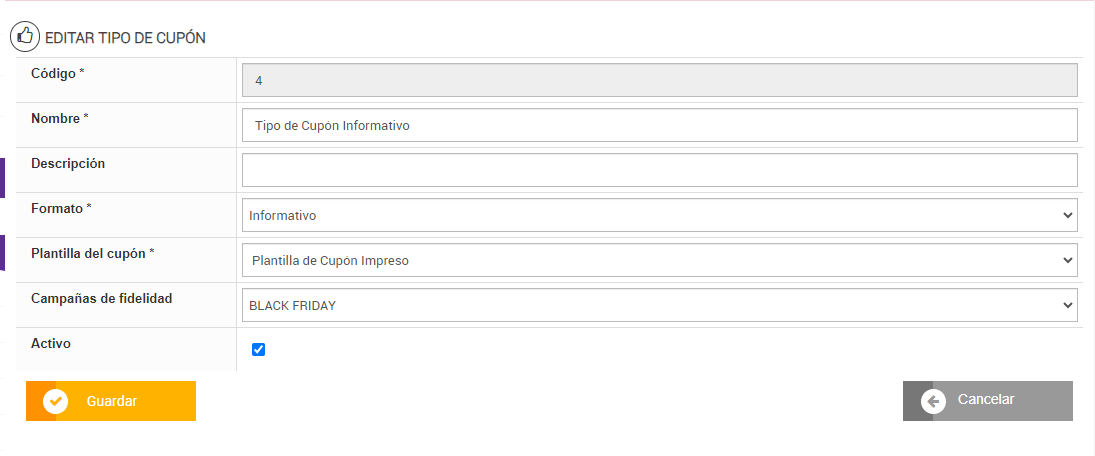This screenshot has width=1095, height=456.
Task: Open the Formato dropdown showing Informativo
Action: pos(659,215)
